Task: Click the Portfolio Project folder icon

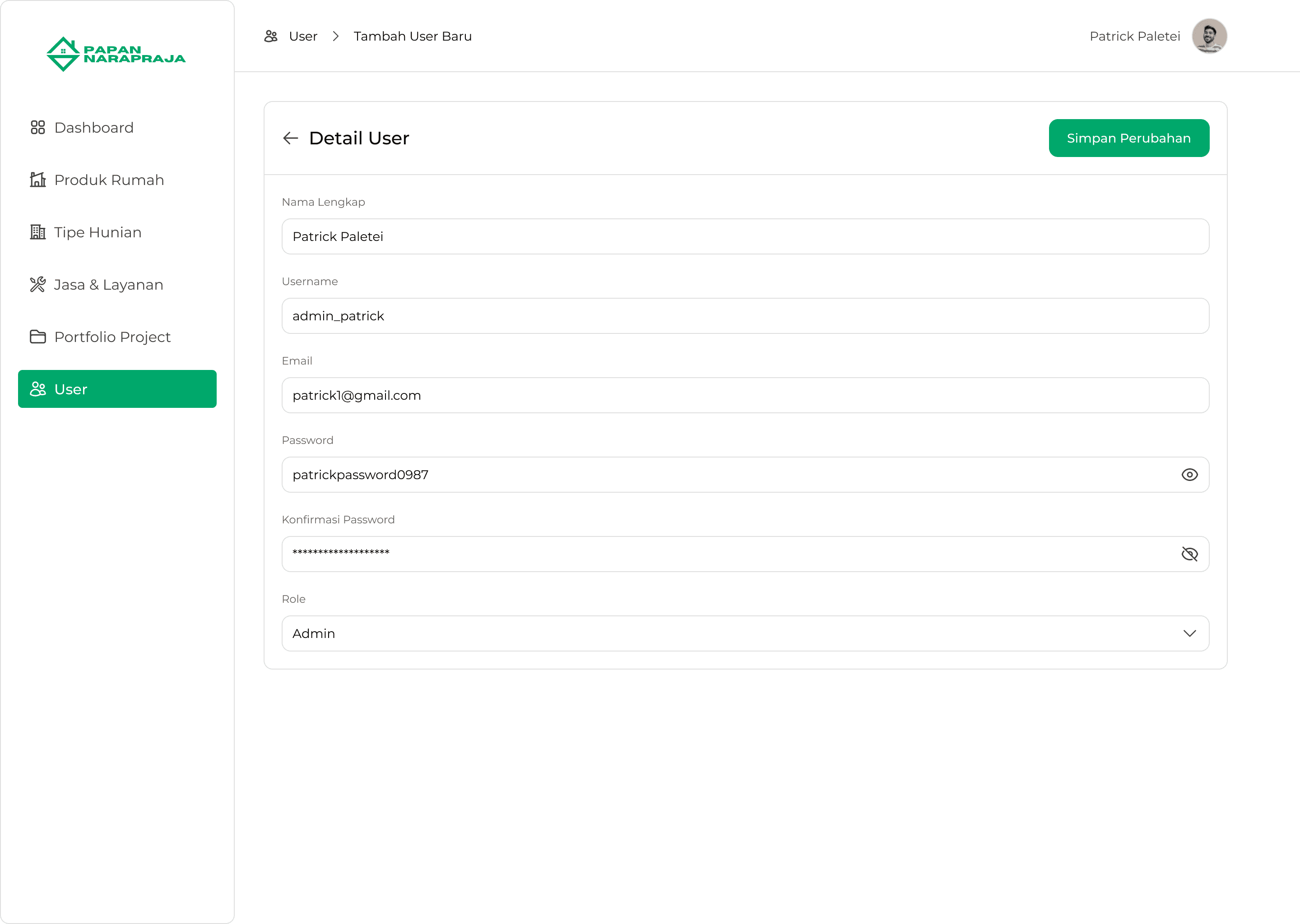Action: click(37, 337)
